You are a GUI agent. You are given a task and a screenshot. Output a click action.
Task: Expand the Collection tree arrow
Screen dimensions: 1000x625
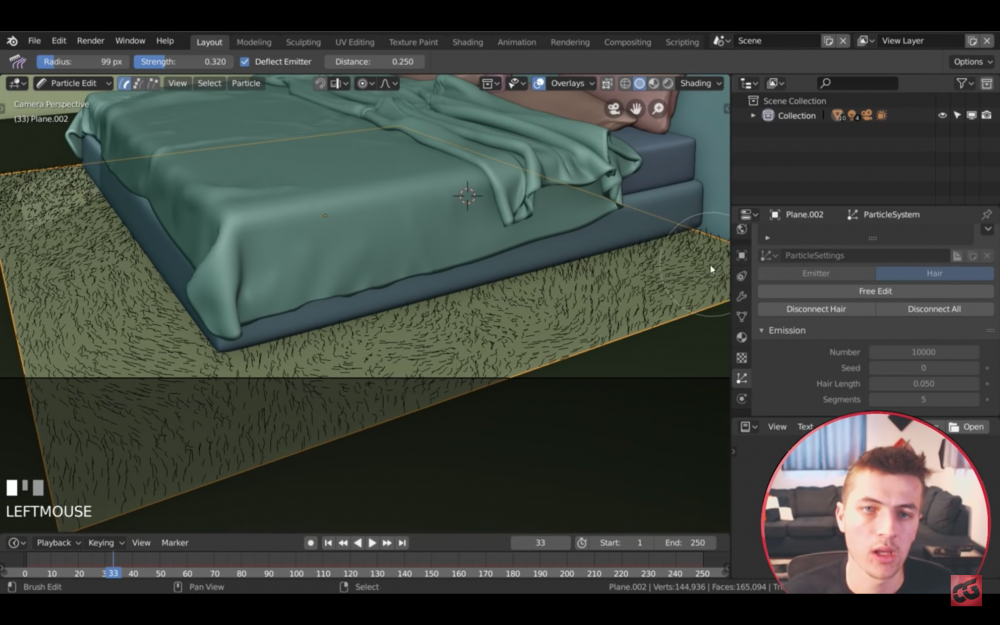click(x=753, y=115)
